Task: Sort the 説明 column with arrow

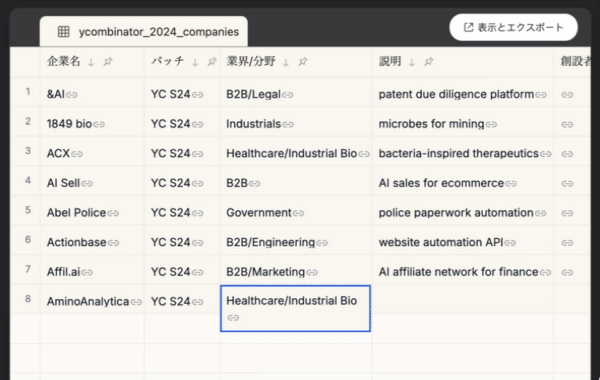Action: 412,62
